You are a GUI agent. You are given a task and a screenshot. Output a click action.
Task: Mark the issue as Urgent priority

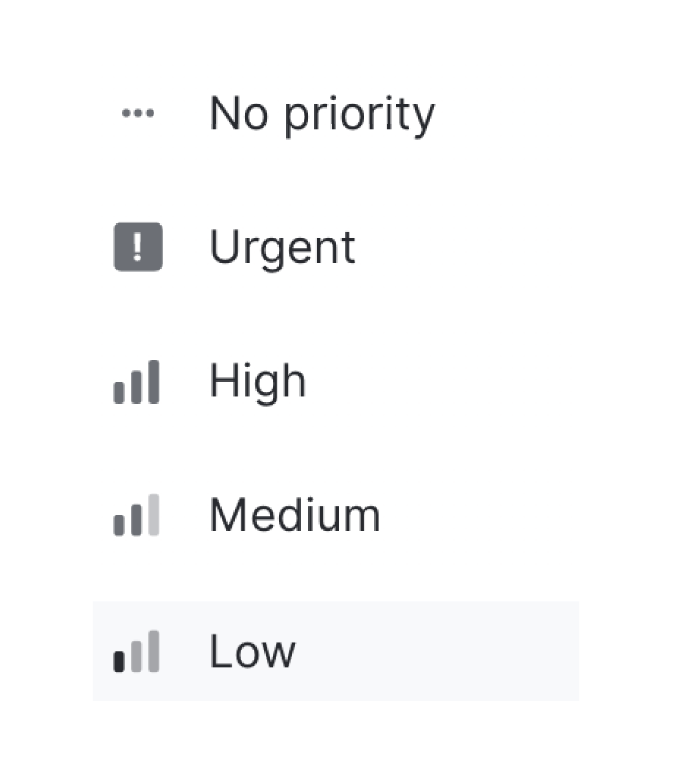tap(282, 247)
